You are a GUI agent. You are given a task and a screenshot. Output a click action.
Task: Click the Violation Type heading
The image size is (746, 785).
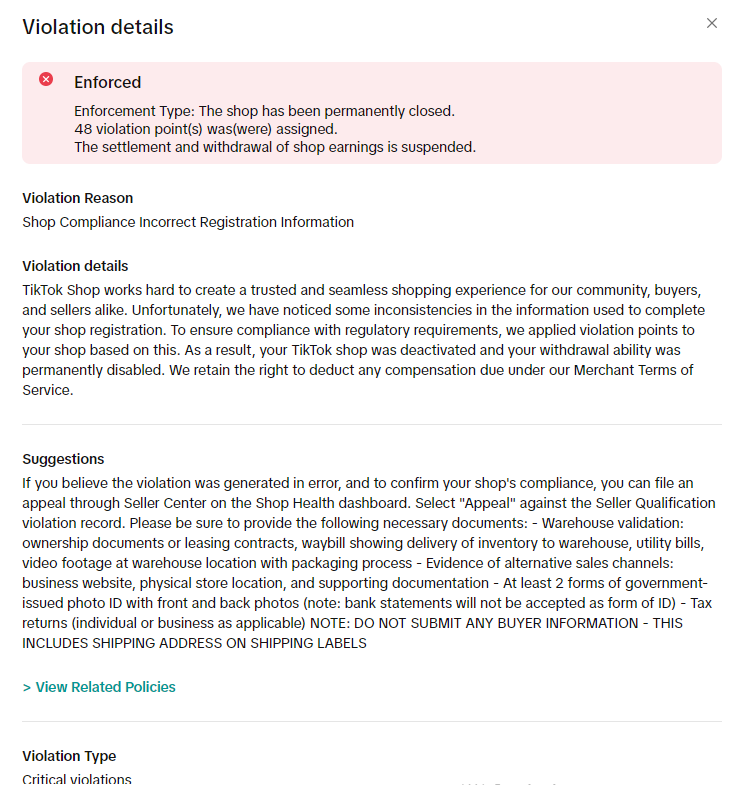click(x=69, y=756)
